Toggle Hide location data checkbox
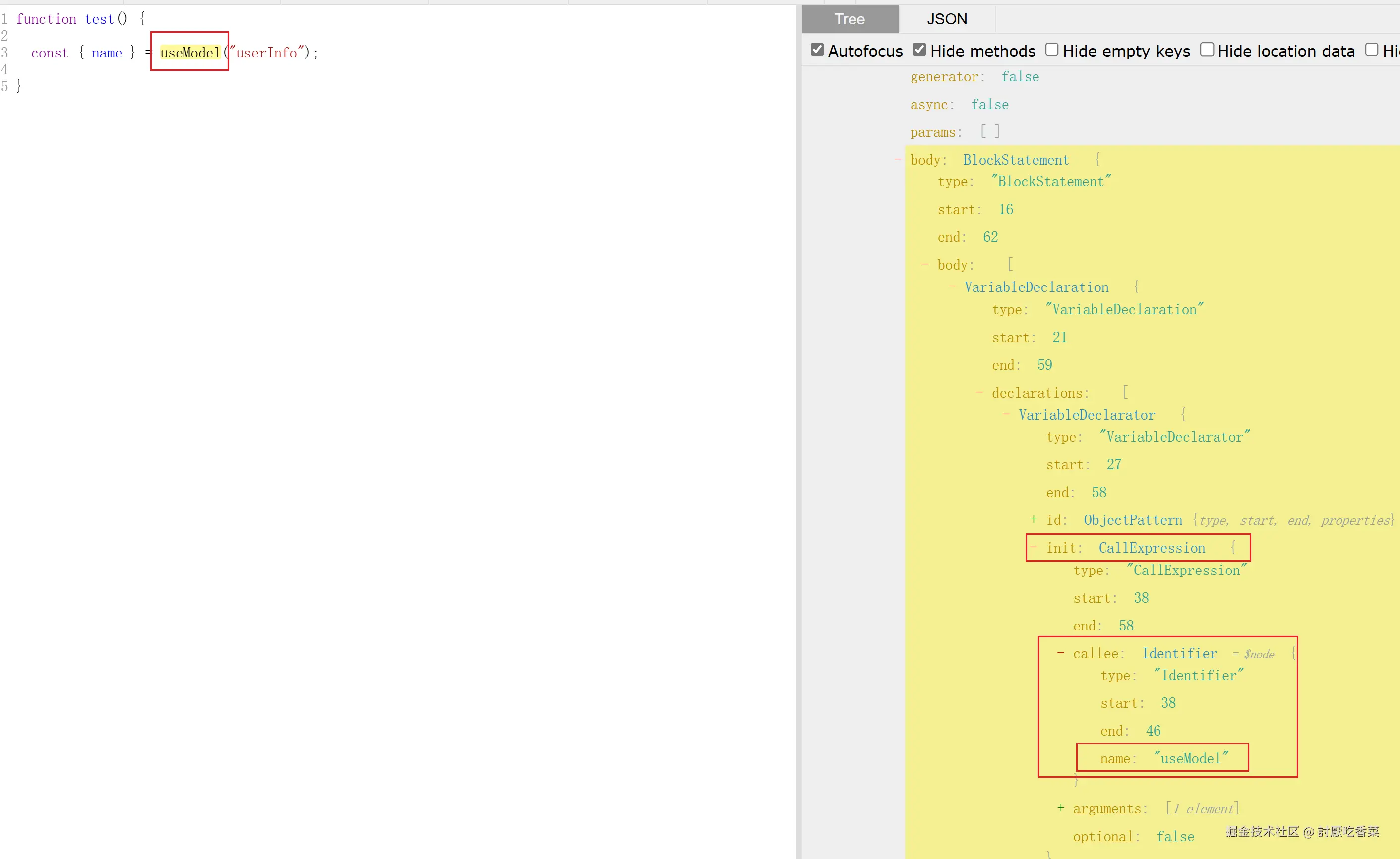 click(x=1207, y=50)
